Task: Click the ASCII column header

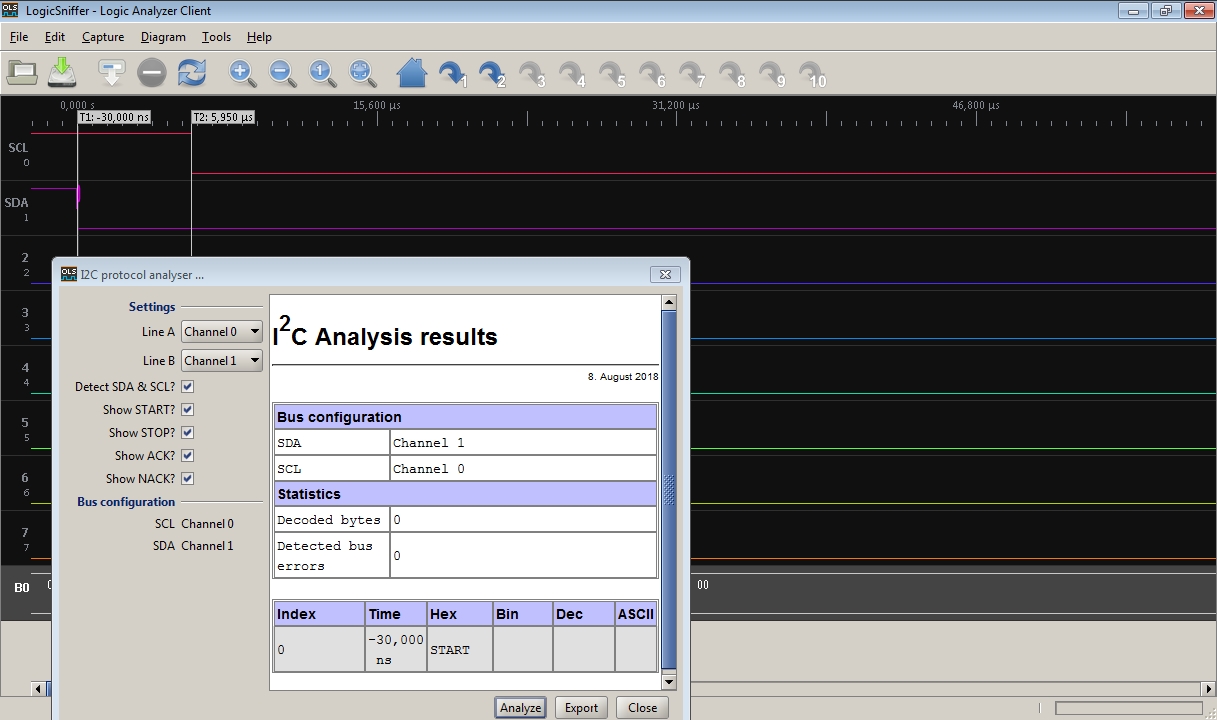Action: coord(636,614)
